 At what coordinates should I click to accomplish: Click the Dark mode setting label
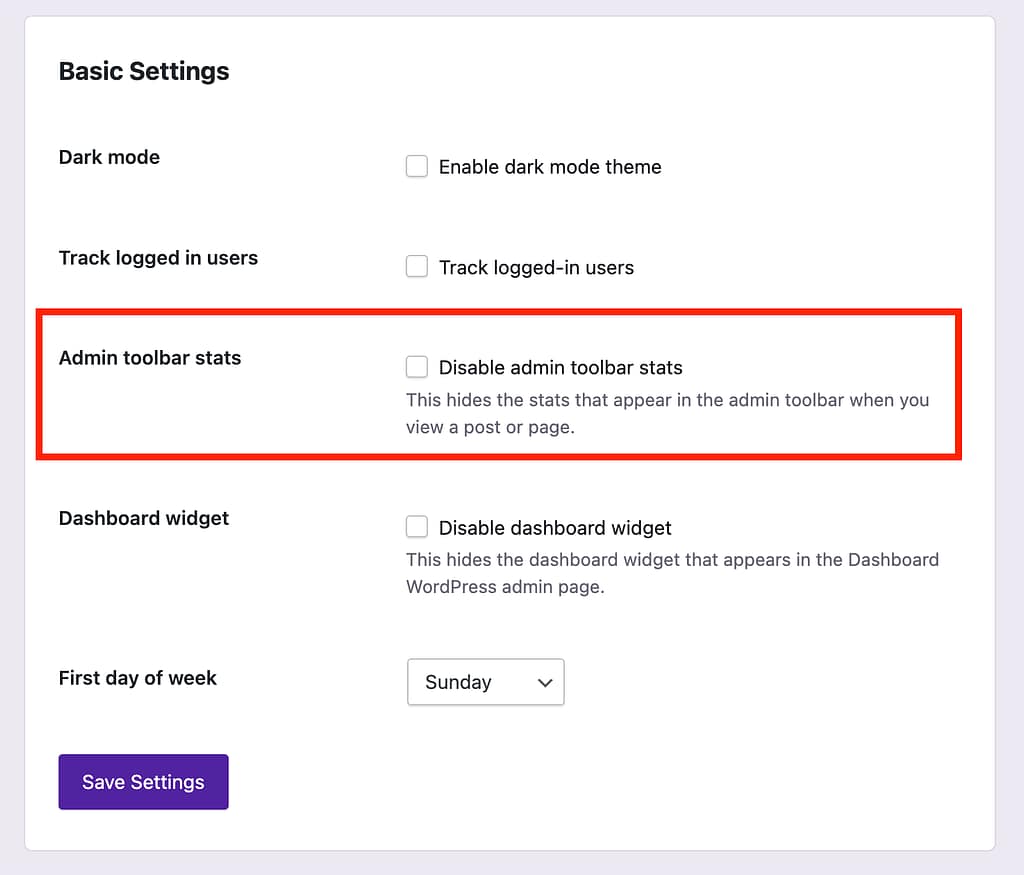click(109, 157)
